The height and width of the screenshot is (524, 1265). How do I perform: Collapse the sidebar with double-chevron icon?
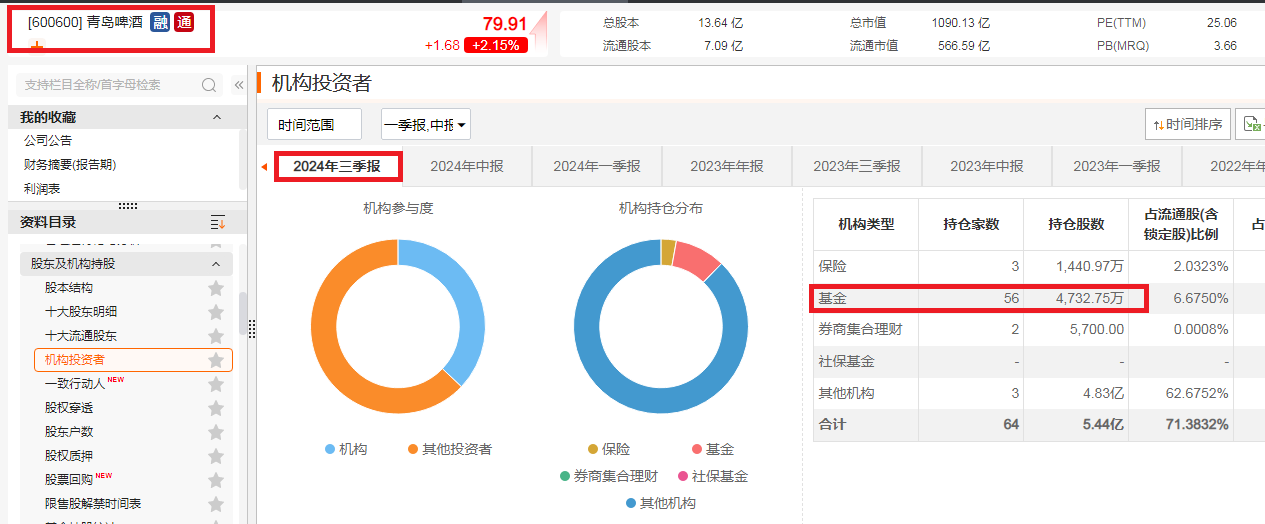pos(239,85)
